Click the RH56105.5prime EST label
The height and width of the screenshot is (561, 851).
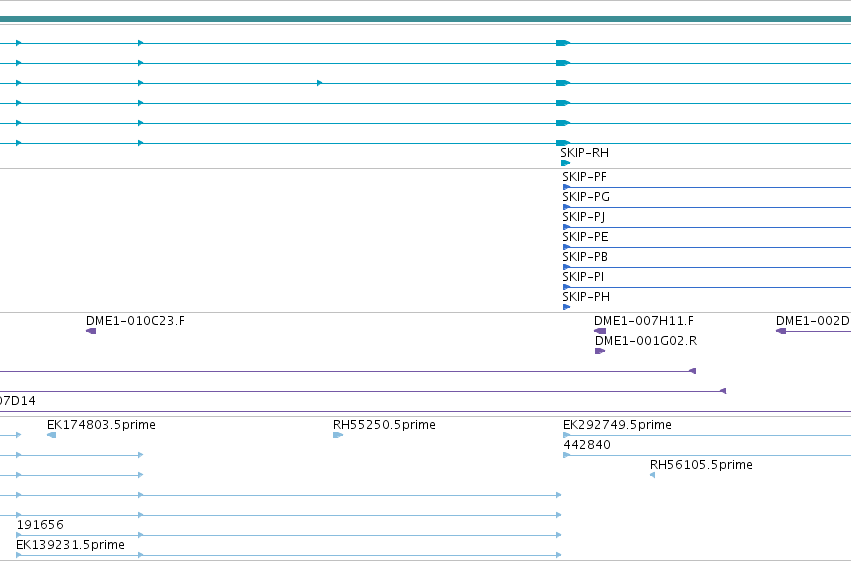click(x=701, y=465)
